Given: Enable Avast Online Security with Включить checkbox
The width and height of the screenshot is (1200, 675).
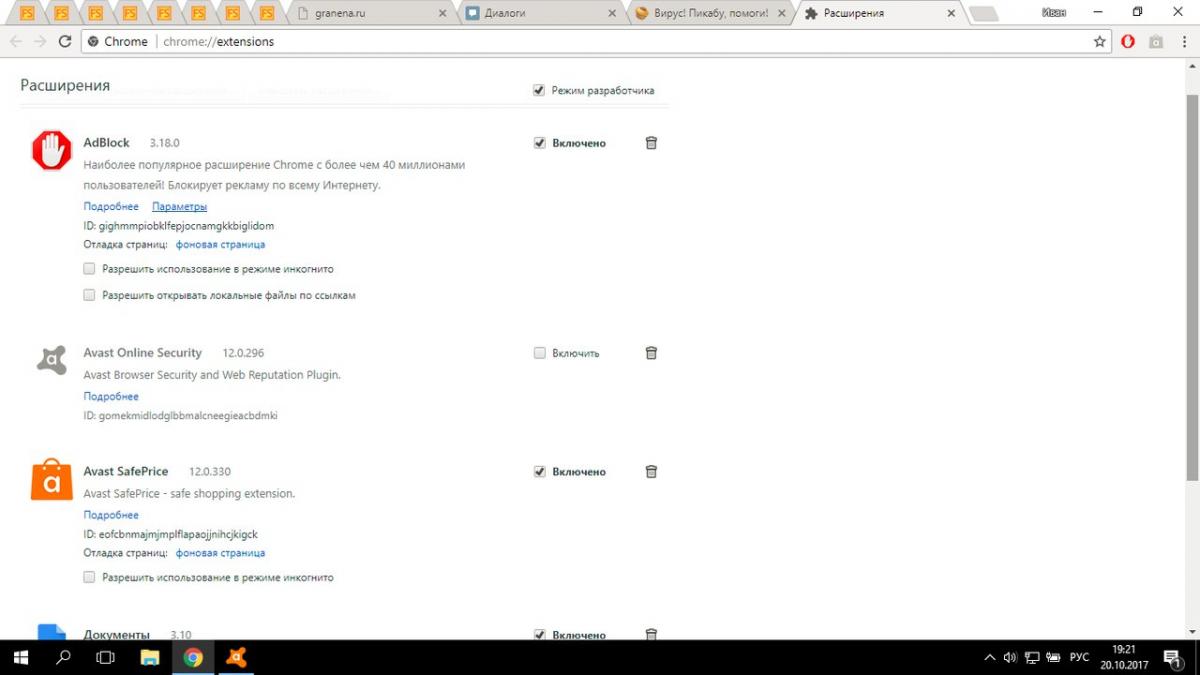Looking at the screenshot, I should point(540,353).
